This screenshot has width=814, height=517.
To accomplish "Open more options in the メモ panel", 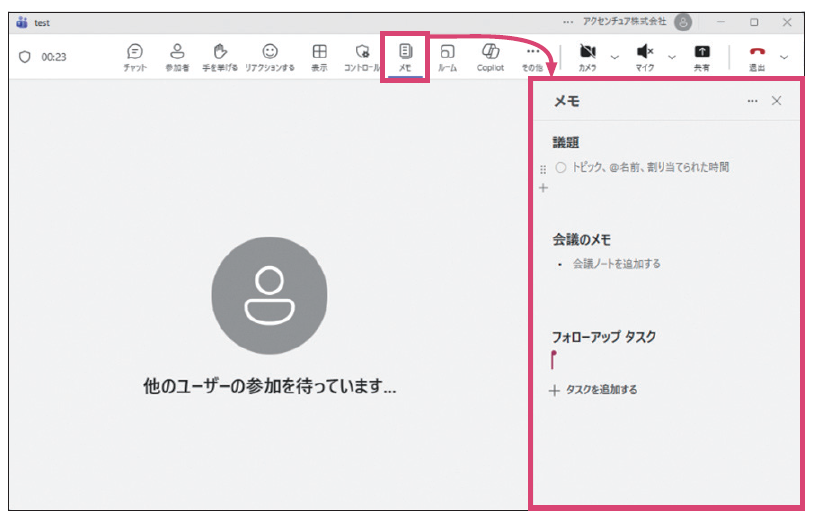I will [752, 101].
